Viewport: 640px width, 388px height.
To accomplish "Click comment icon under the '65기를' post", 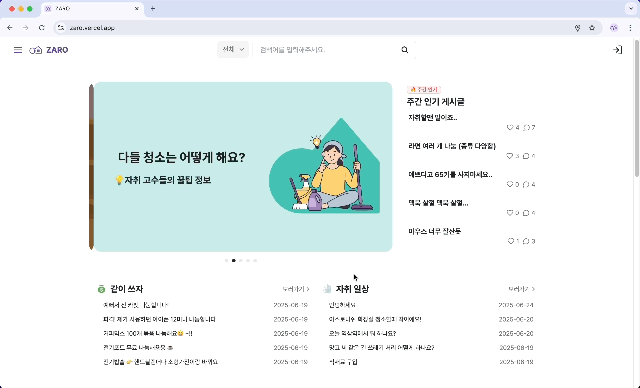I will (x=526, y=184).
